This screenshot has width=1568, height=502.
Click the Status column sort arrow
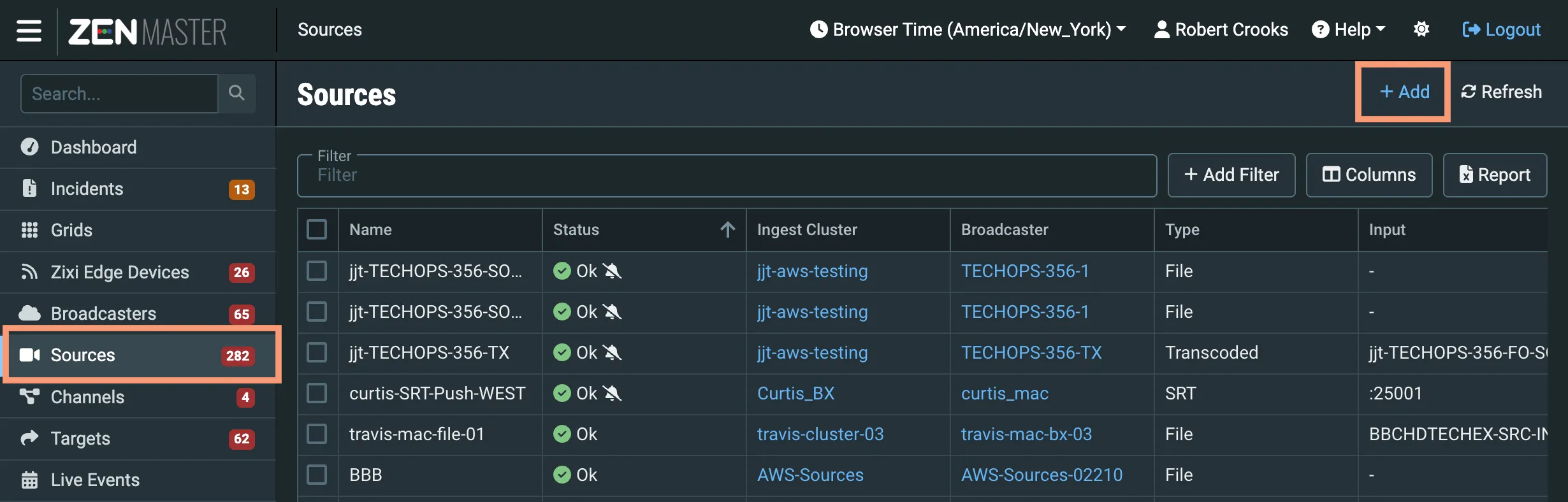728,229
